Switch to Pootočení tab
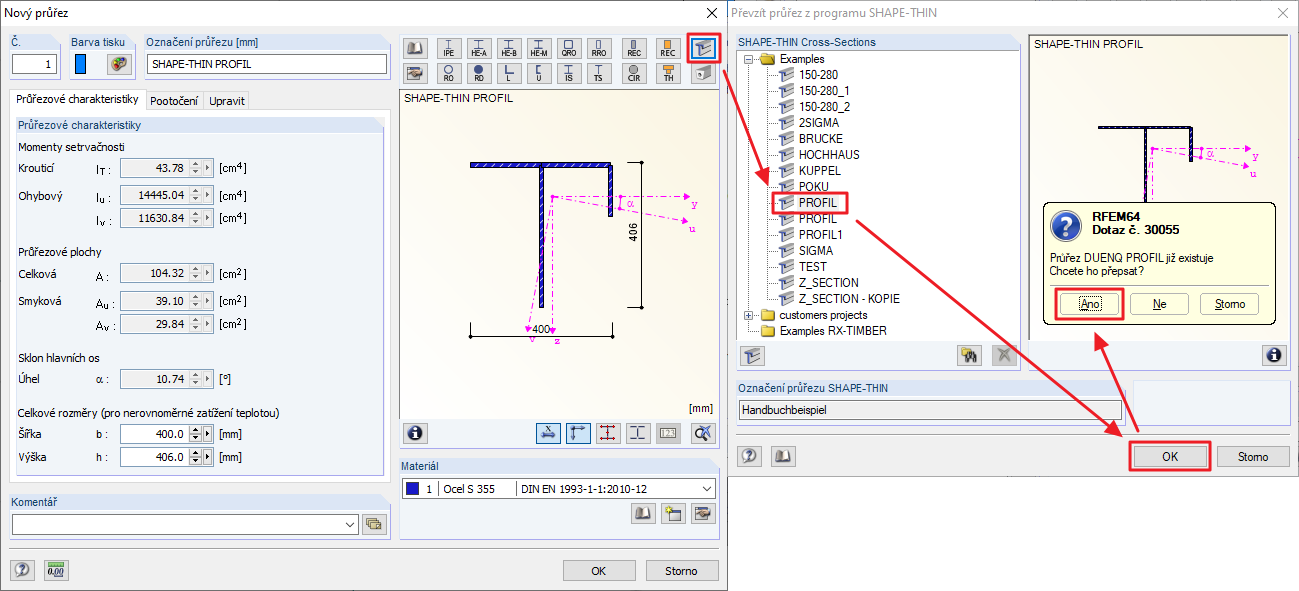Image resolution: width=1299 pixels, height=591 pixels. pos(174,101)
